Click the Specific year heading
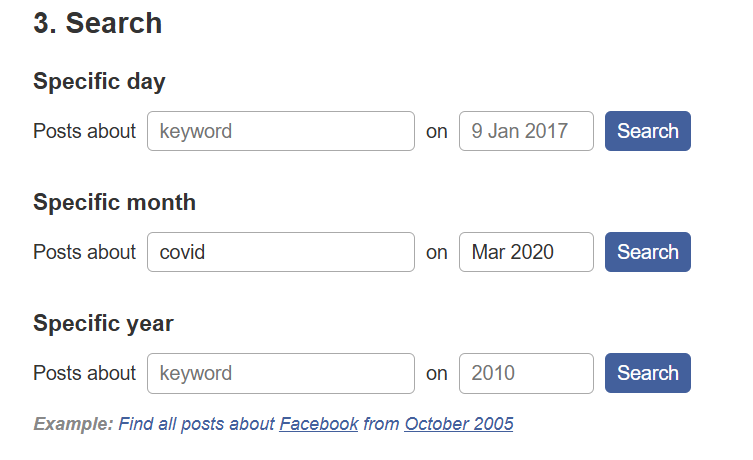753x460 pixels. [103, 324]
